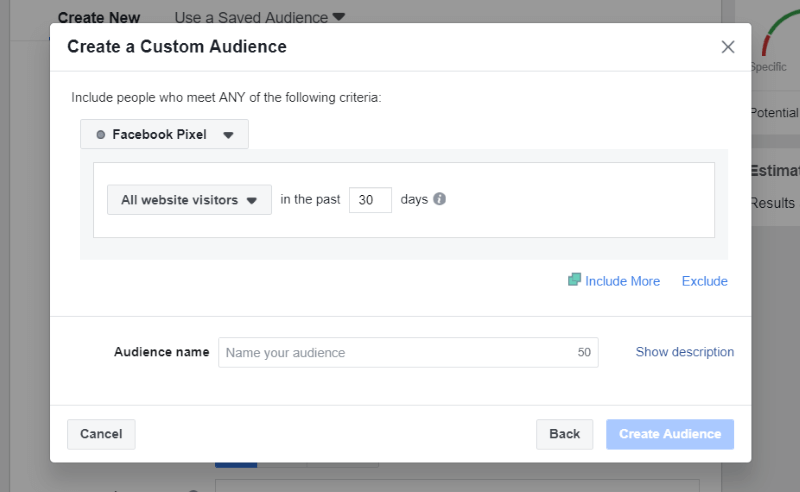This screenshot has height=492, width=800.
Task: Select the Create New tab
Action: coord(98,17)
